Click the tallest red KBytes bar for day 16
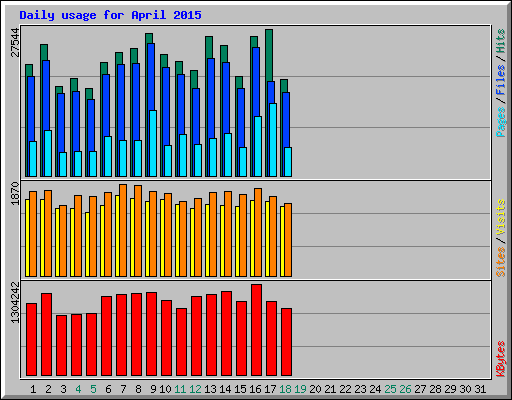 click(256, 330)
